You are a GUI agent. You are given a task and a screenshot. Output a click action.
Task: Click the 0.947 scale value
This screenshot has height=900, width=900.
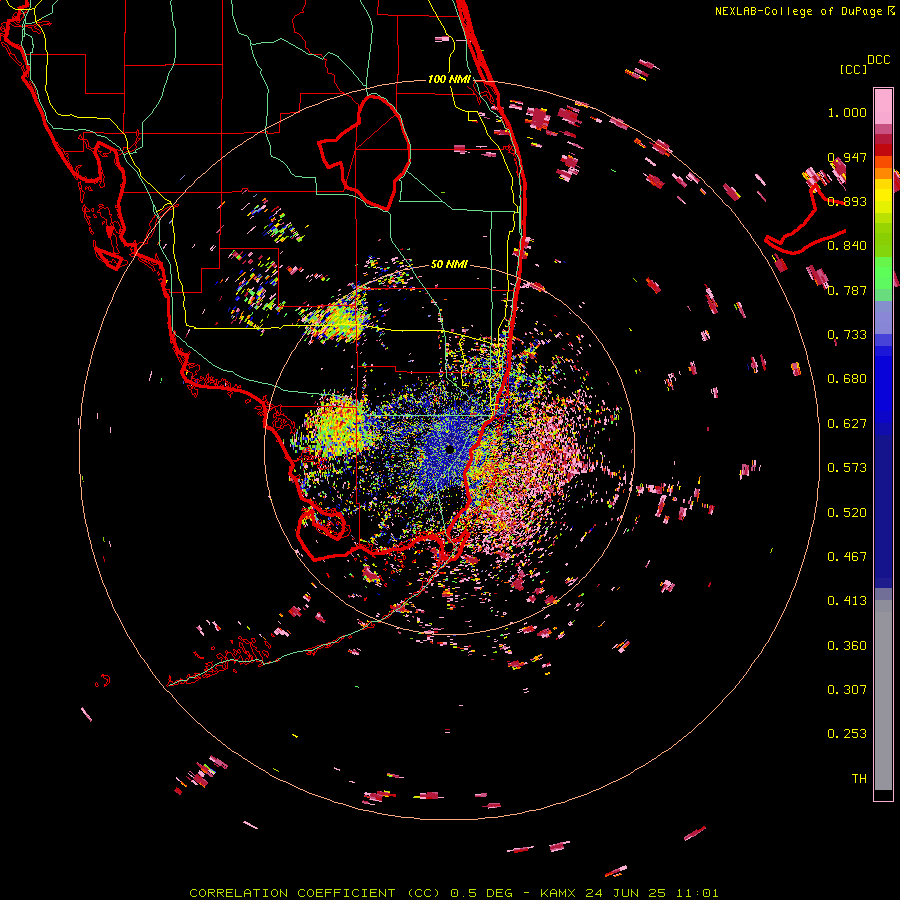[847, 157]
